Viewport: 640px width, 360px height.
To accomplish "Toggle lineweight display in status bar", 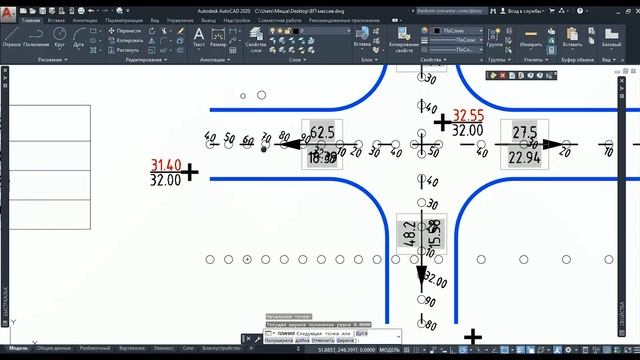I will click(x=520, y=350).
